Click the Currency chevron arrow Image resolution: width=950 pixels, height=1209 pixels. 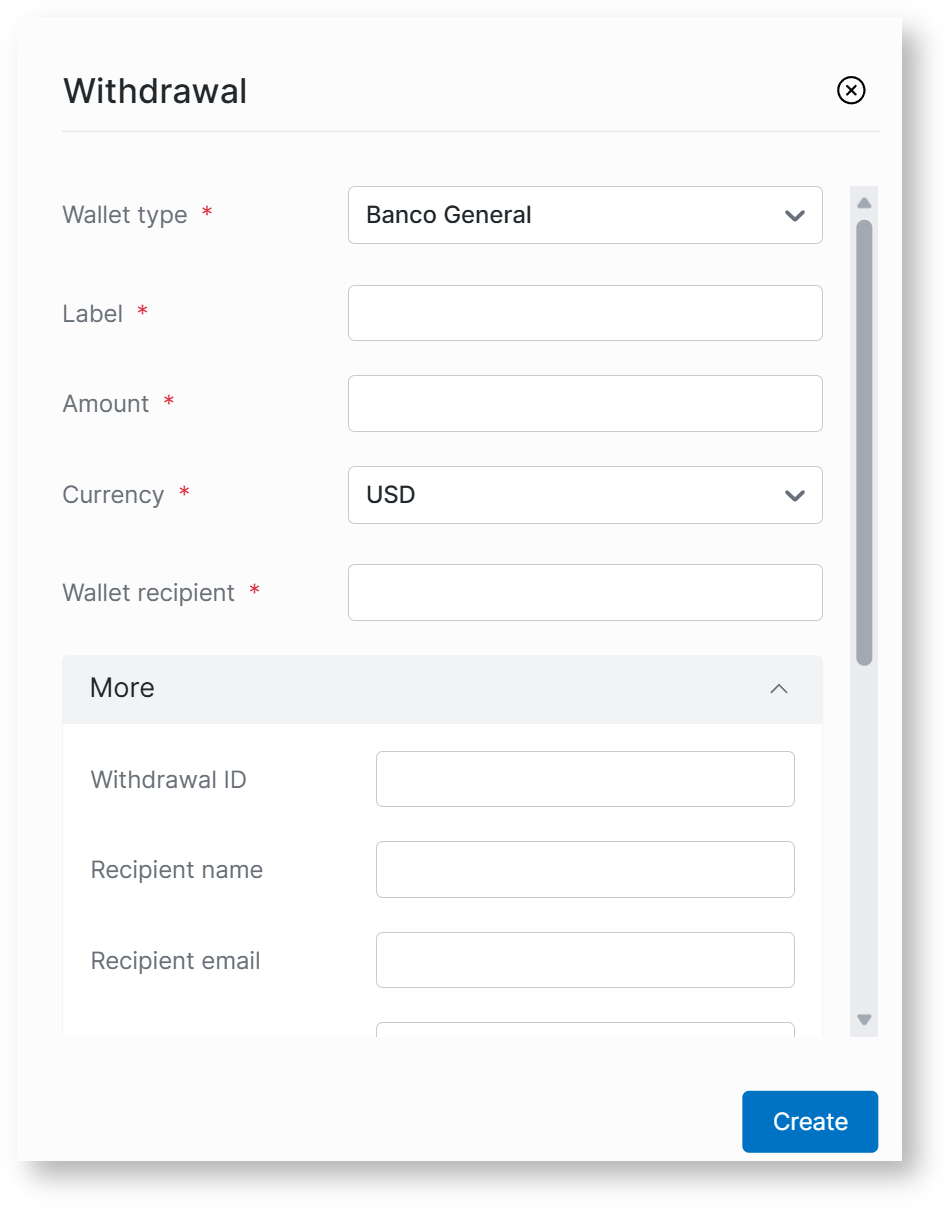point(795,496)
